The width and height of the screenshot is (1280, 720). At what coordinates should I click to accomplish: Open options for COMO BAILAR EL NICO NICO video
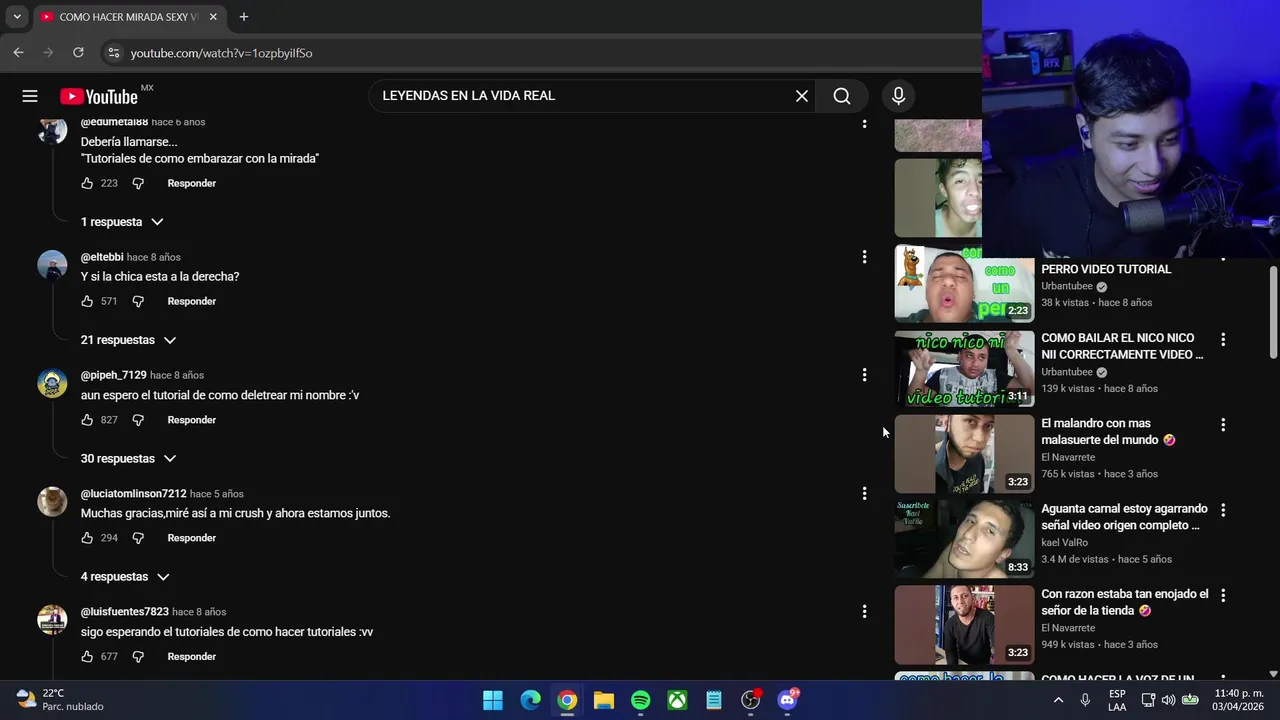(x=1222, y=340)
